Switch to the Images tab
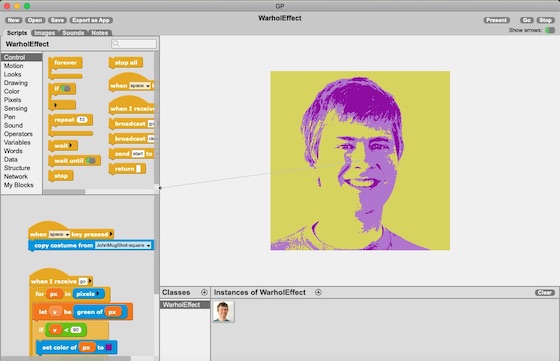The height and width of the screenshot is (361, 560). pyautogui.click(x=45, y=33)
